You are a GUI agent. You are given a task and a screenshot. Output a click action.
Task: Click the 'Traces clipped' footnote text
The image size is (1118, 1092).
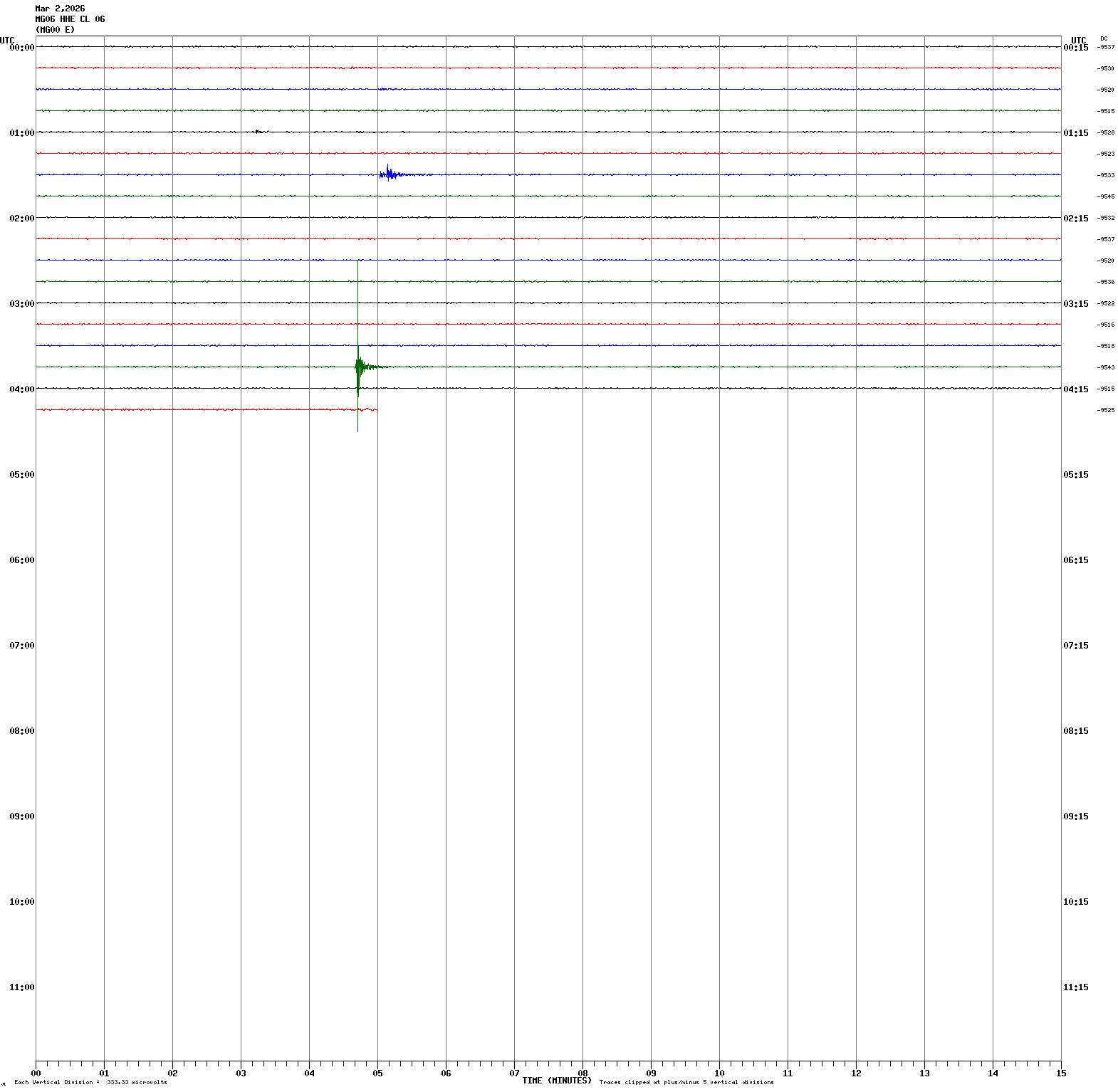(x=686, y=1082)
